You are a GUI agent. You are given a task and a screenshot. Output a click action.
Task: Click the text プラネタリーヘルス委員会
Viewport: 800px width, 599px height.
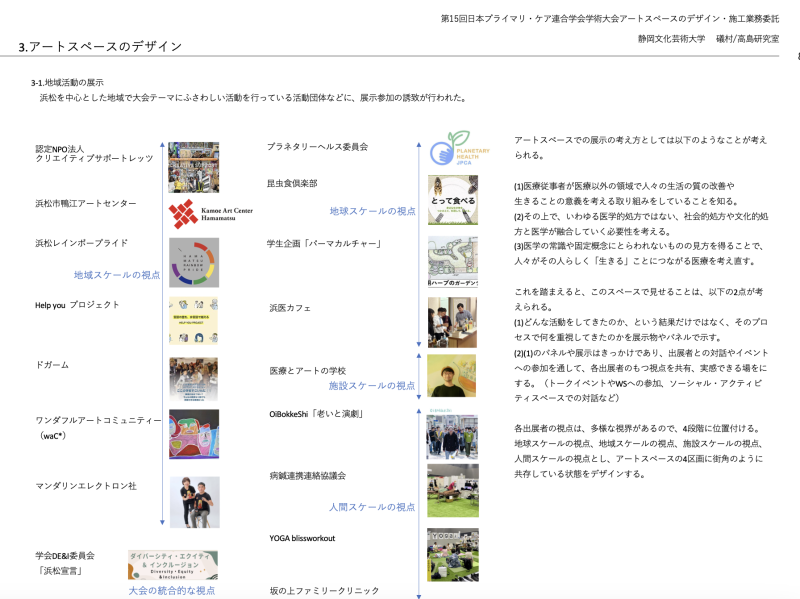(317, 146)
